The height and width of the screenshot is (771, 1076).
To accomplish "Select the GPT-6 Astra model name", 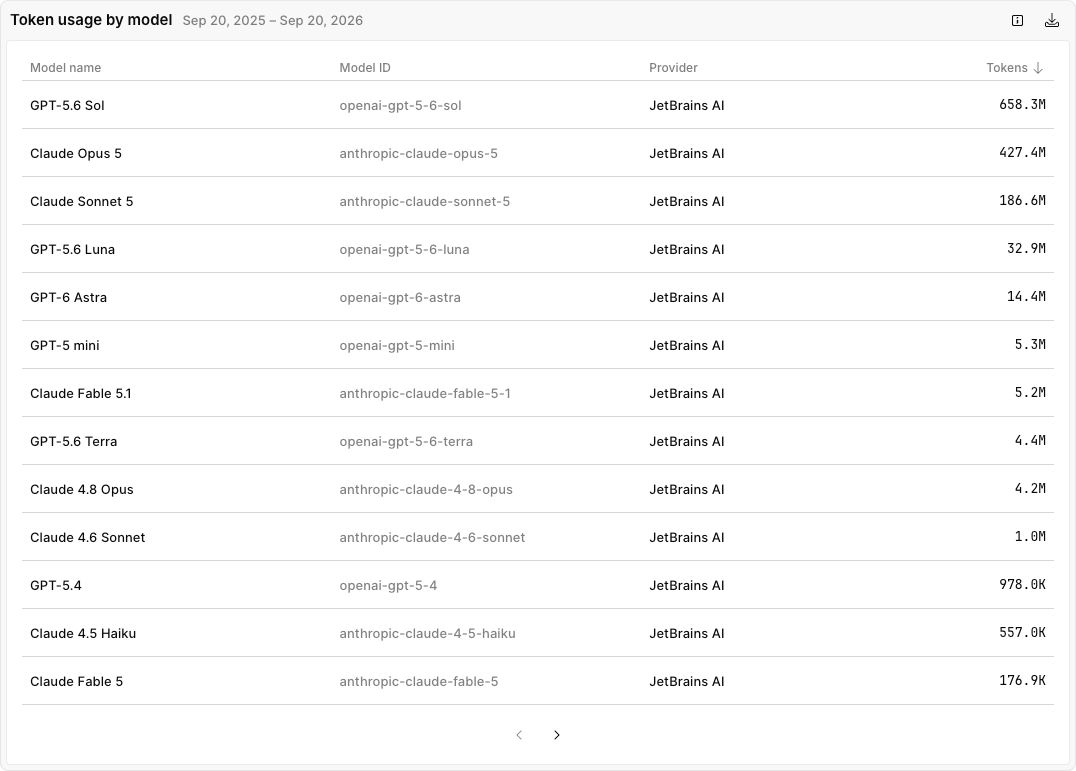I will [69, 298].
